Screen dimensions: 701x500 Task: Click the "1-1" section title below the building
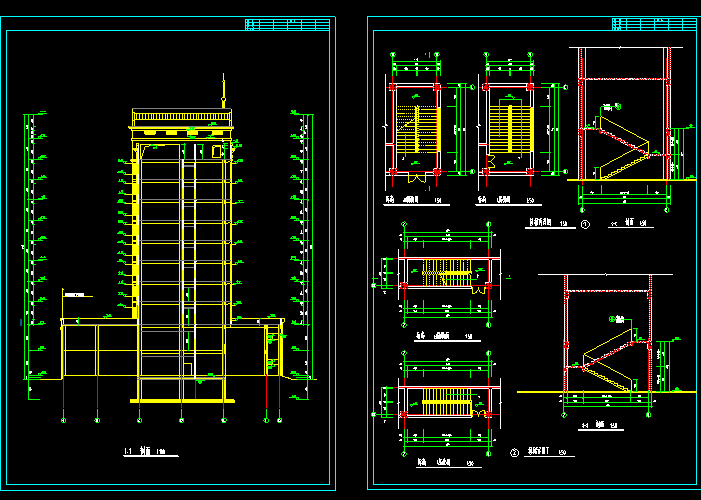pyautogui.click(x=151, y=452)
